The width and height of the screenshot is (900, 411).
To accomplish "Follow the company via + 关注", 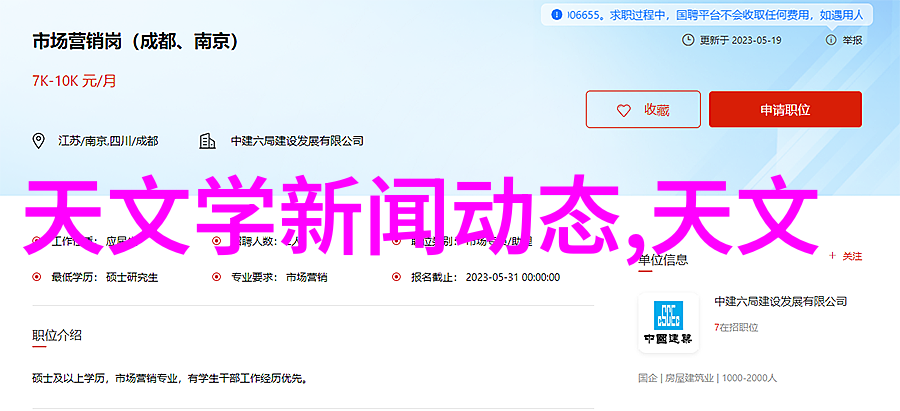I will [x=845, y=257].
